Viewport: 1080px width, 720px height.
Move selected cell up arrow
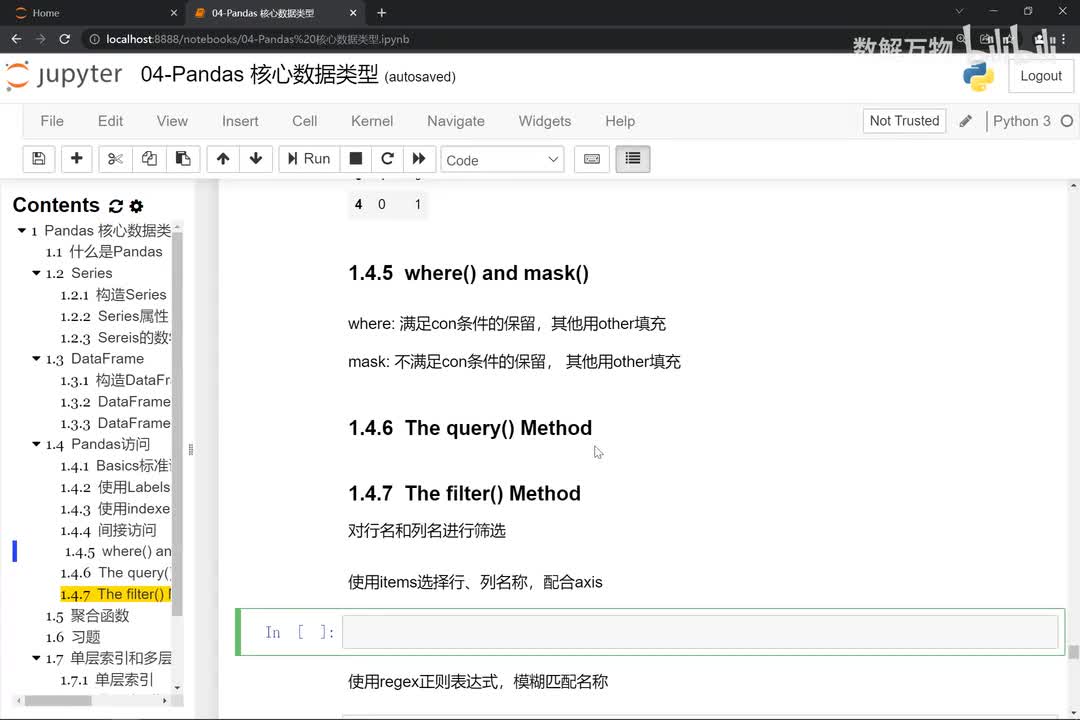[x=222, y=159]
